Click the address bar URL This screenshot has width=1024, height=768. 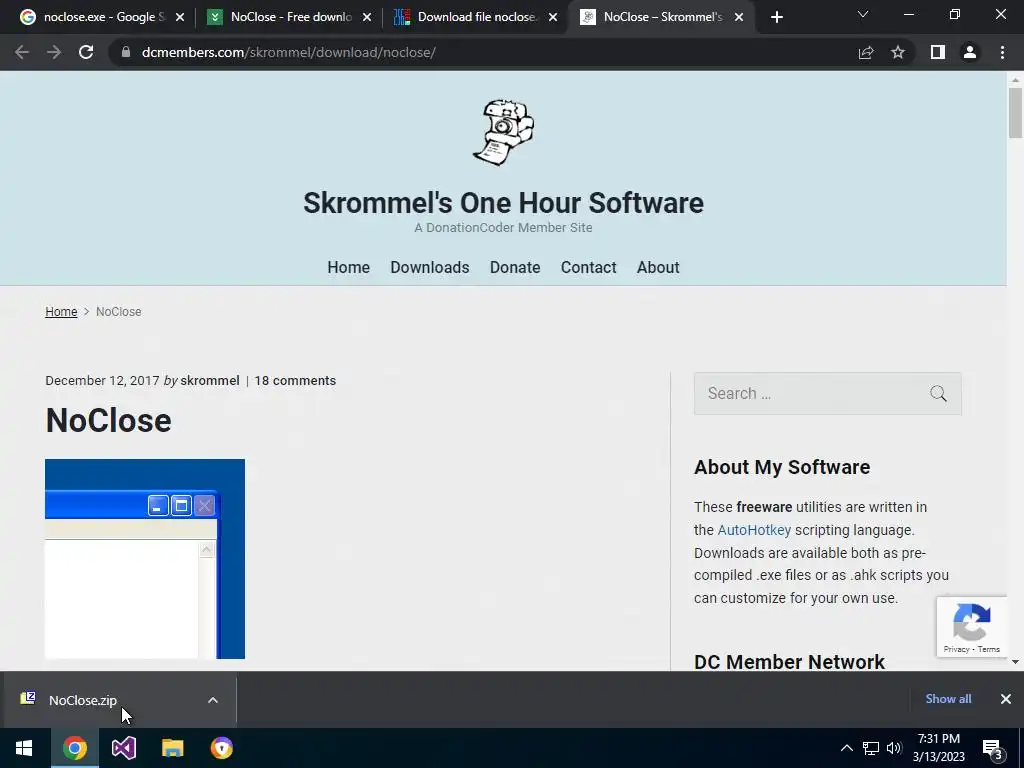(289, 52)
